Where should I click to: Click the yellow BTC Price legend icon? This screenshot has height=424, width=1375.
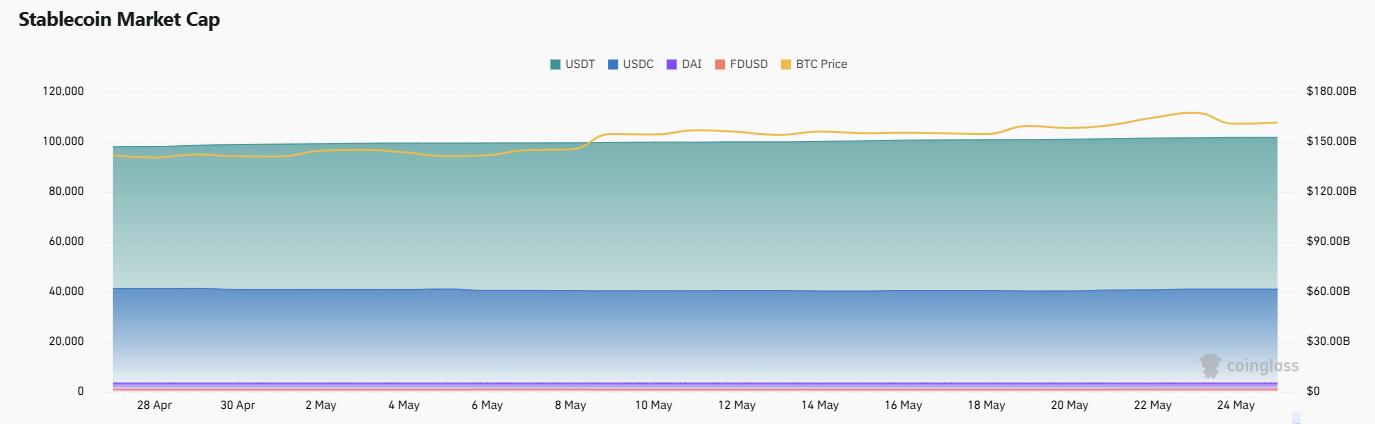(x=786, y=64)
